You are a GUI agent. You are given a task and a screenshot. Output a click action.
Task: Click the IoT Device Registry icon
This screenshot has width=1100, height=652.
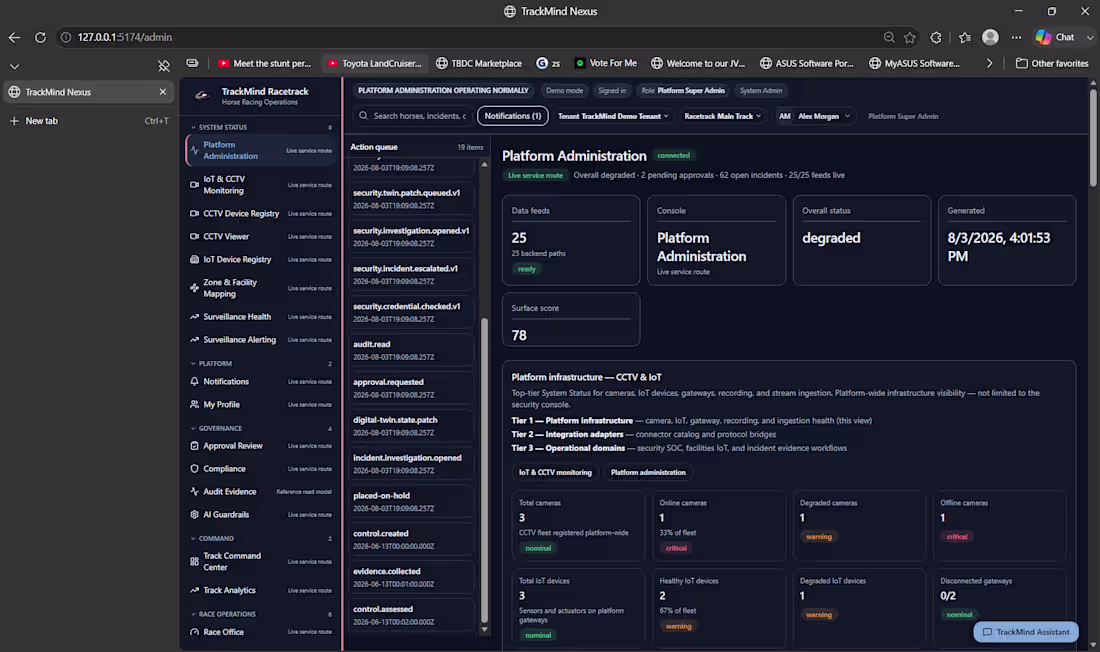coord(194,259)
